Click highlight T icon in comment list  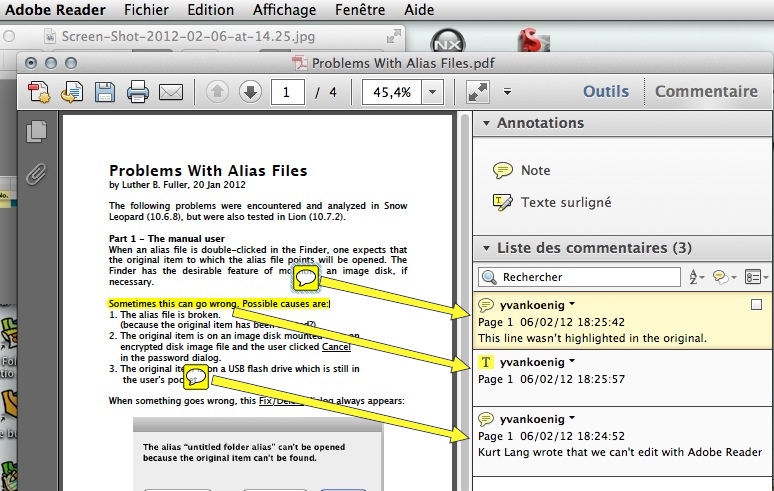click(x=486, y=362)
